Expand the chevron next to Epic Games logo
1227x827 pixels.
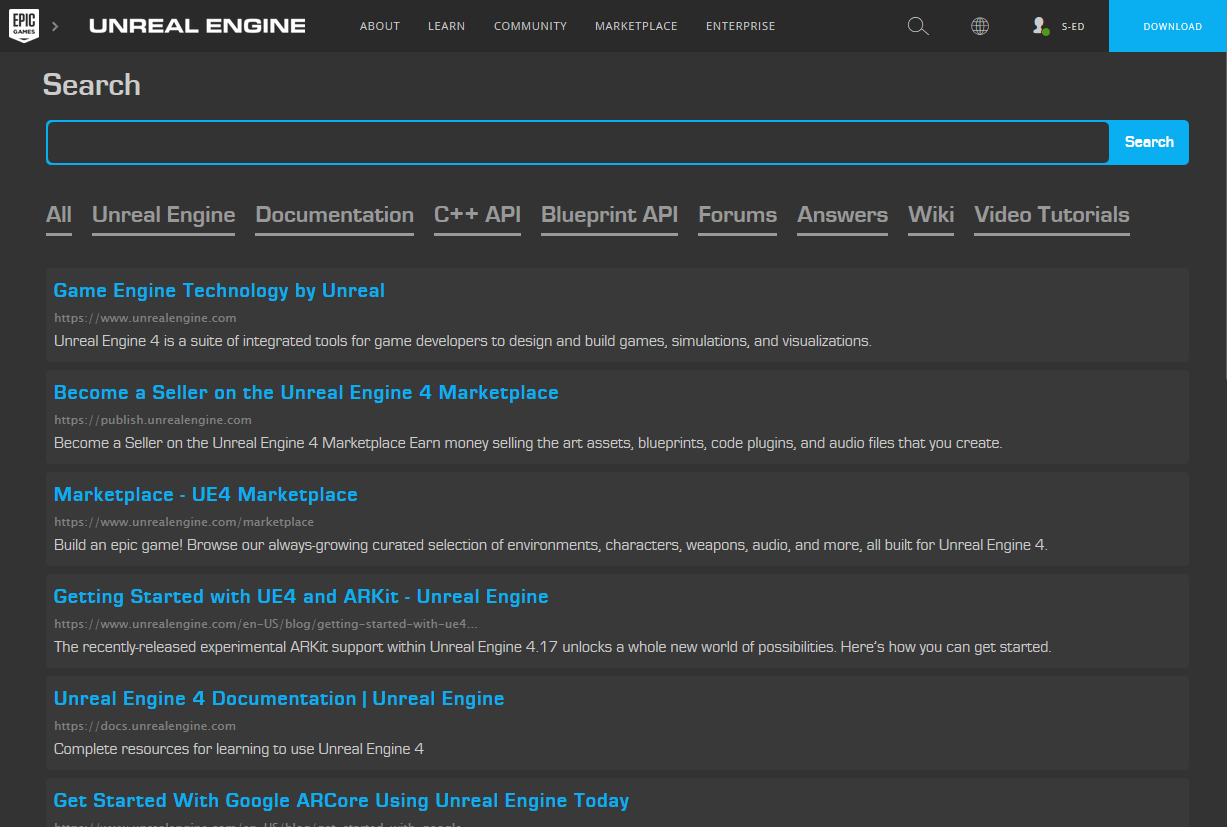[55, 26]
